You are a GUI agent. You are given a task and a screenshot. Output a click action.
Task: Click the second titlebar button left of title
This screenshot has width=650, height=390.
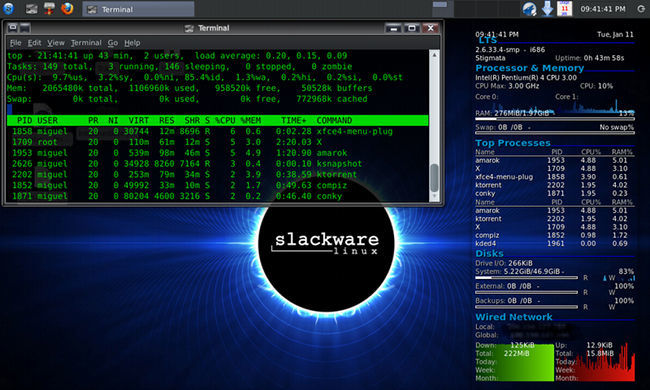pyautogui.click(x=25, y=28)
